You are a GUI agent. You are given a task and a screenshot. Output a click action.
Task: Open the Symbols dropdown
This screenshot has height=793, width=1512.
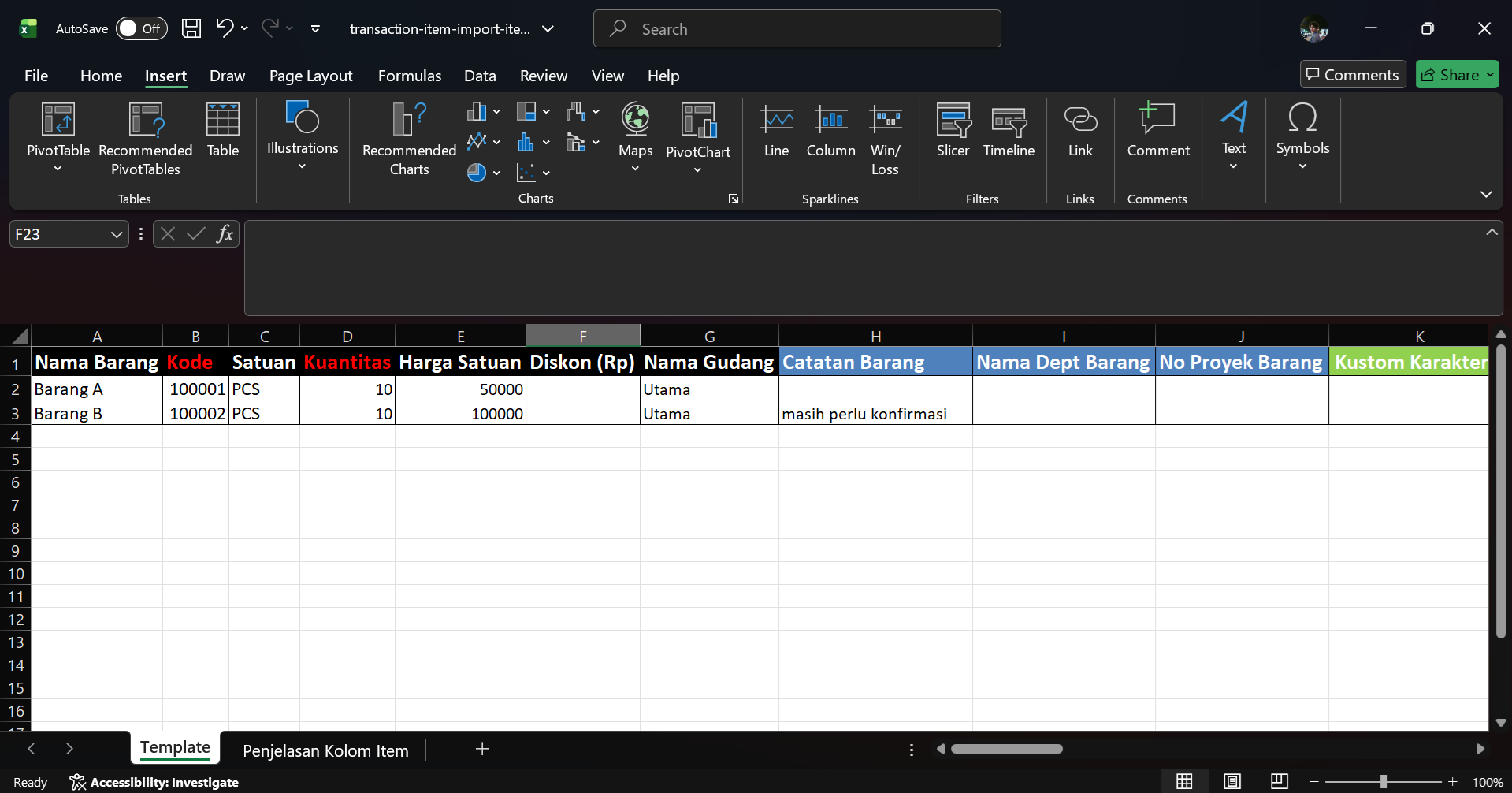[1302, 138]
